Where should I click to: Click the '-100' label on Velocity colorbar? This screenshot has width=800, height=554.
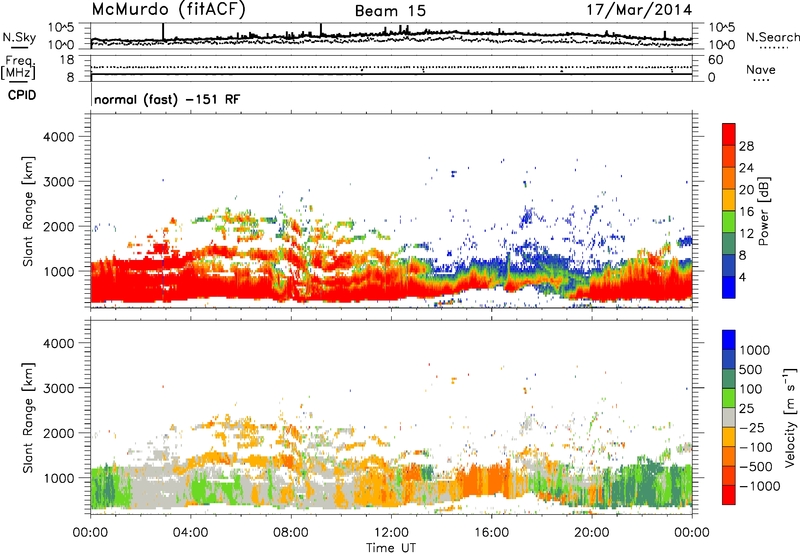click(756, 447)
